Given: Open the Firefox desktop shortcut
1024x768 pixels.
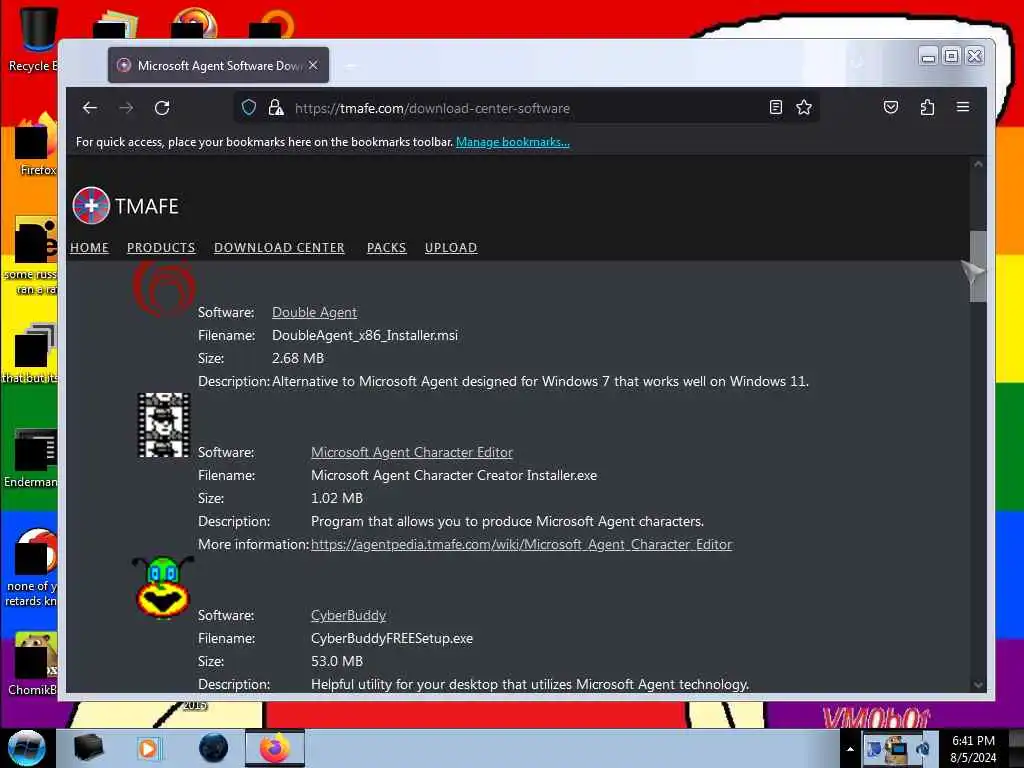Looking at the screenshot, I should tap(34, 145).
